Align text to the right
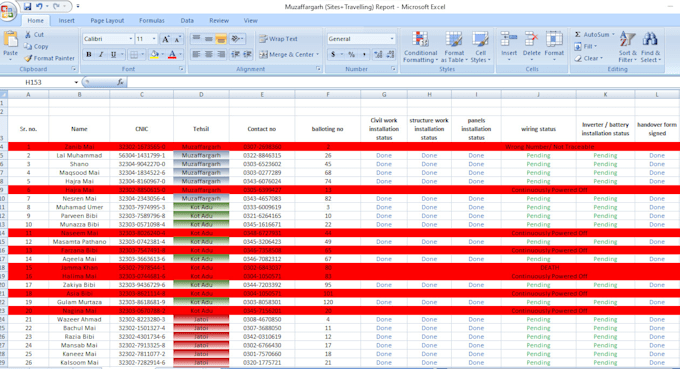680x369 pixels. [221, 55]
